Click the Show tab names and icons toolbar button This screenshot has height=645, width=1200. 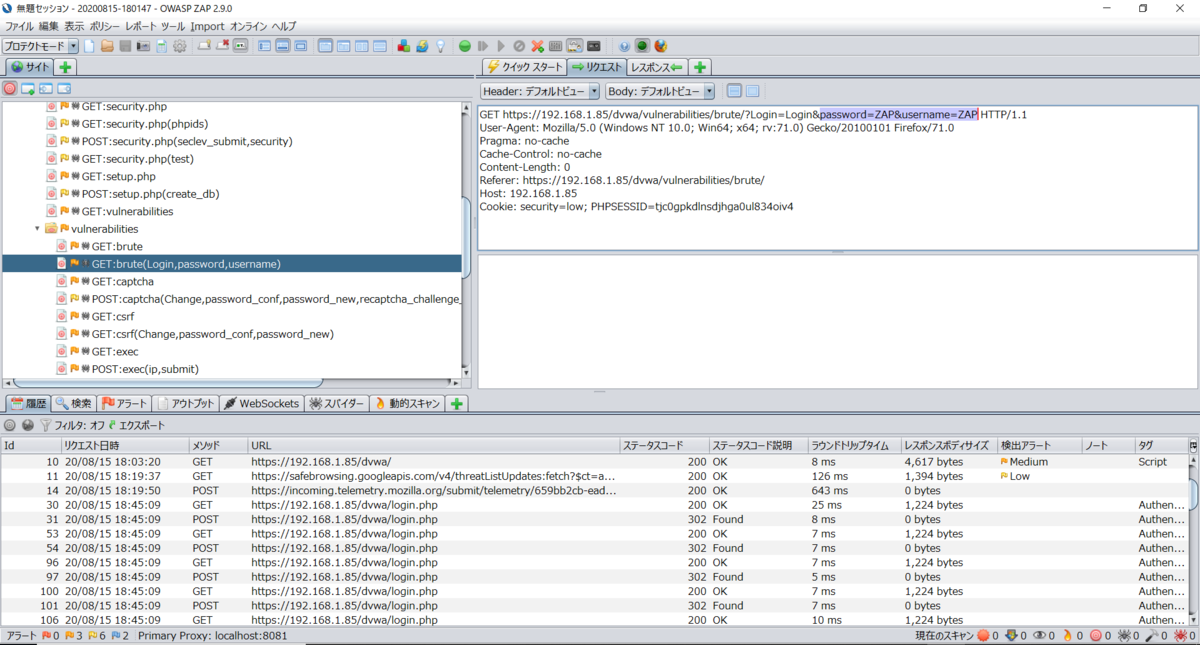coord(240,46)
